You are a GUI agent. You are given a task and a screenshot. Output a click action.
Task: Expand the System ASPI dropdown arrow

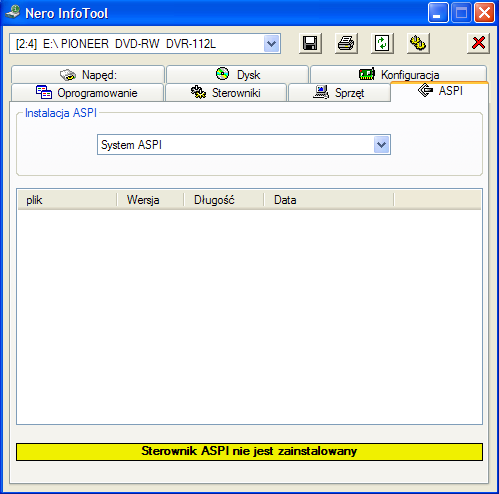pyautogui.click(x=381, y=145)
